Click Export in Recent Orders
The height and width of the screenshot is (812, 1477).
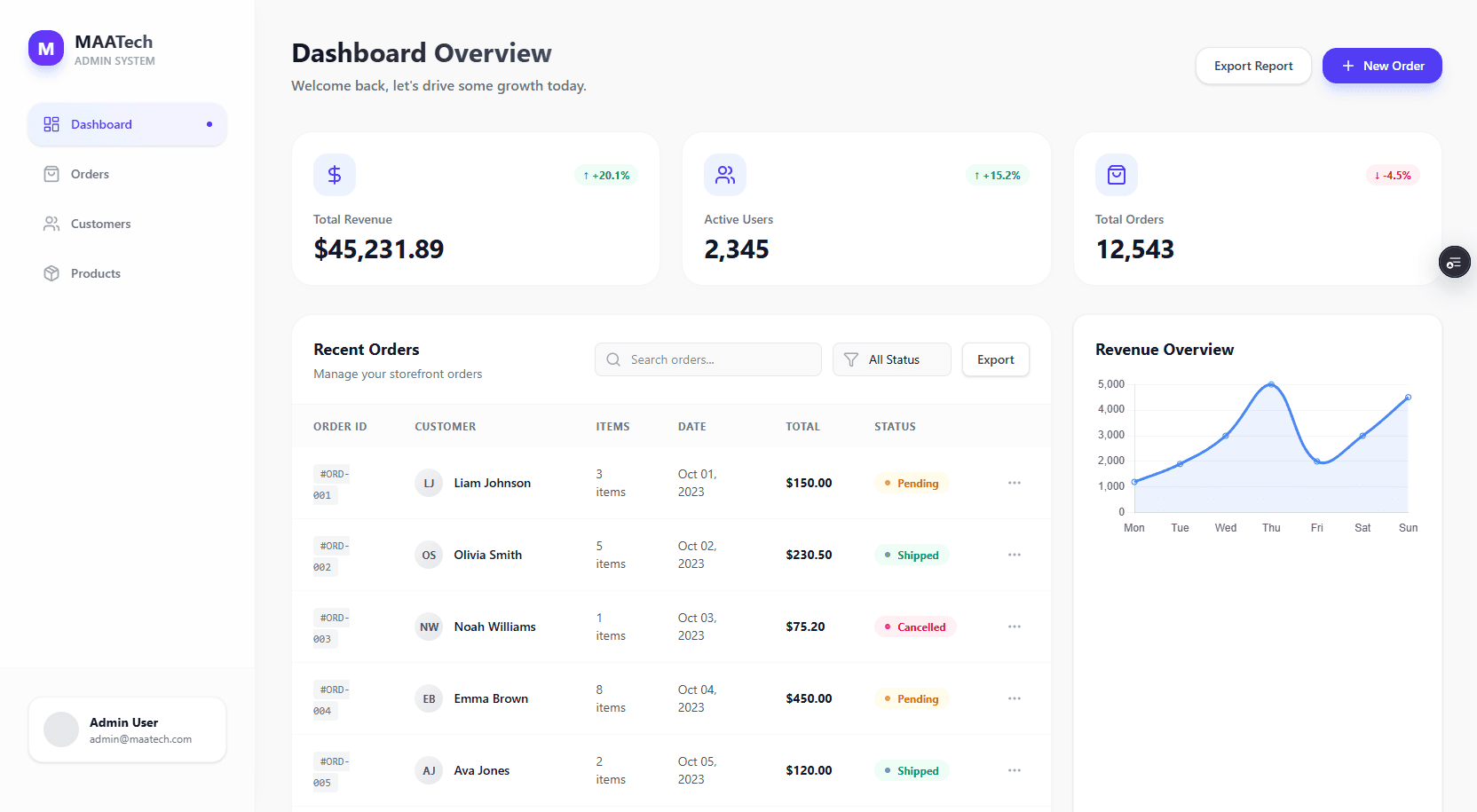tap(995, 359)
